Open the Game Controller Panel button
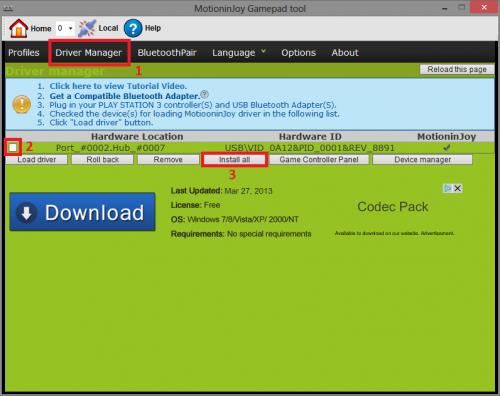500x396 pixels. 319,160
